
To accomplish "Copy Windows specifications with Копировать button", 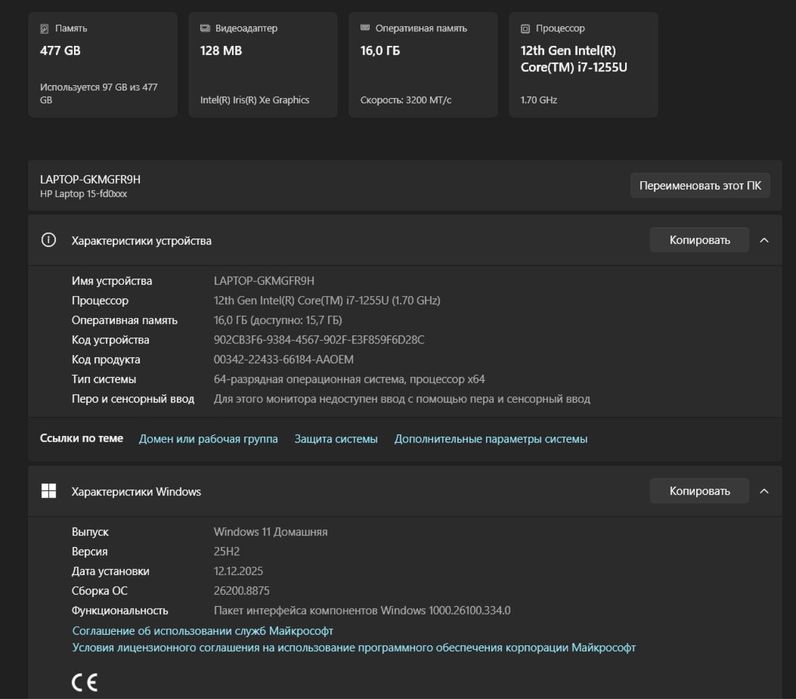I will tap(700, 491).
